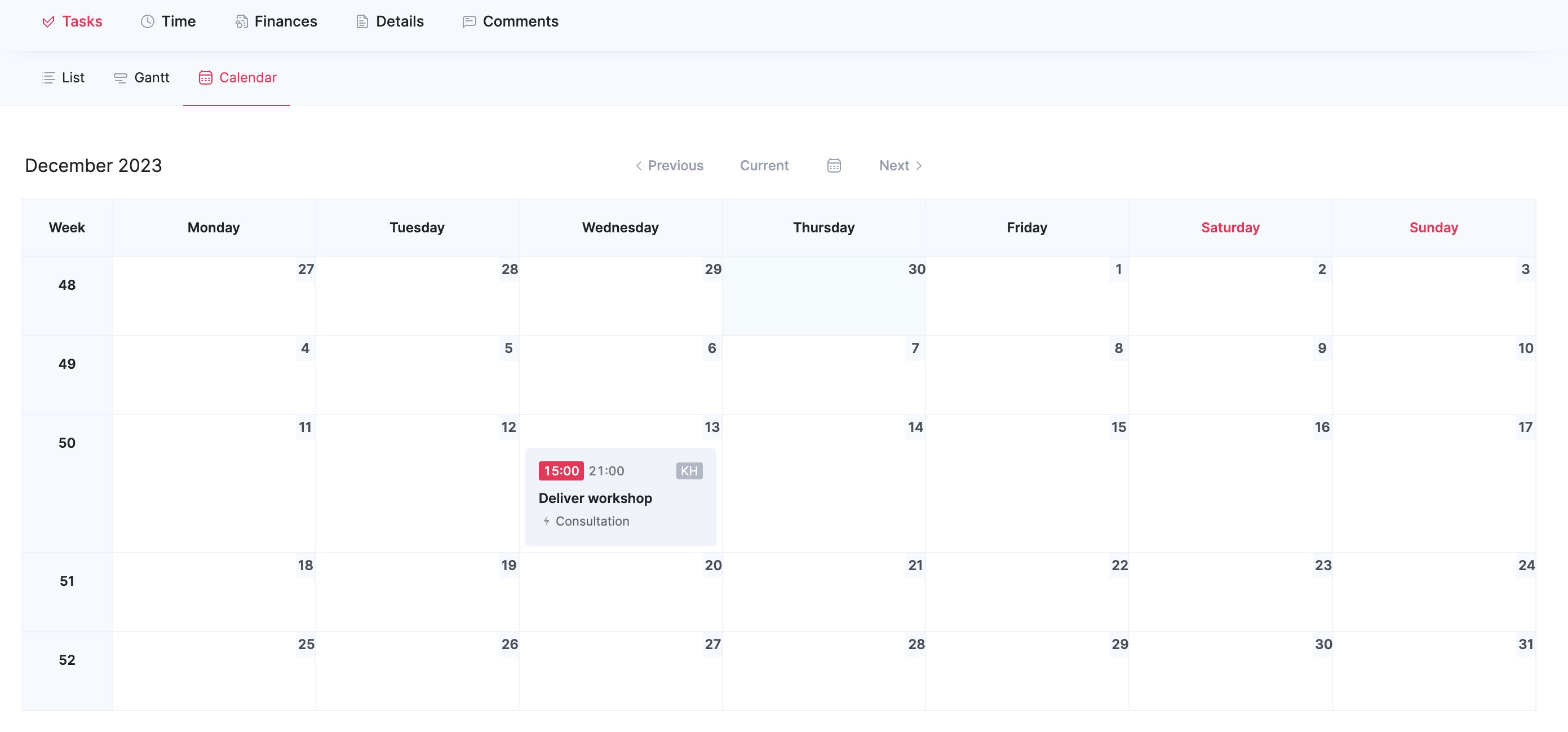Select day 15 on Friday
This screenshot has width=1568, height=732.
pos(1027,483)
